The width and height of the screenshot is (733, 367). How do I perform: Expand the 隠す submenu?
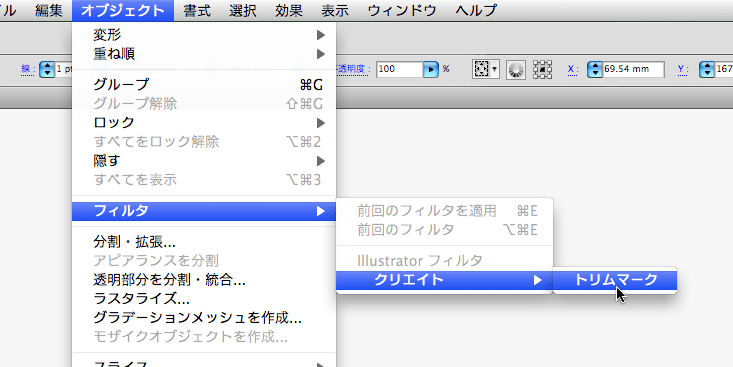204,161
